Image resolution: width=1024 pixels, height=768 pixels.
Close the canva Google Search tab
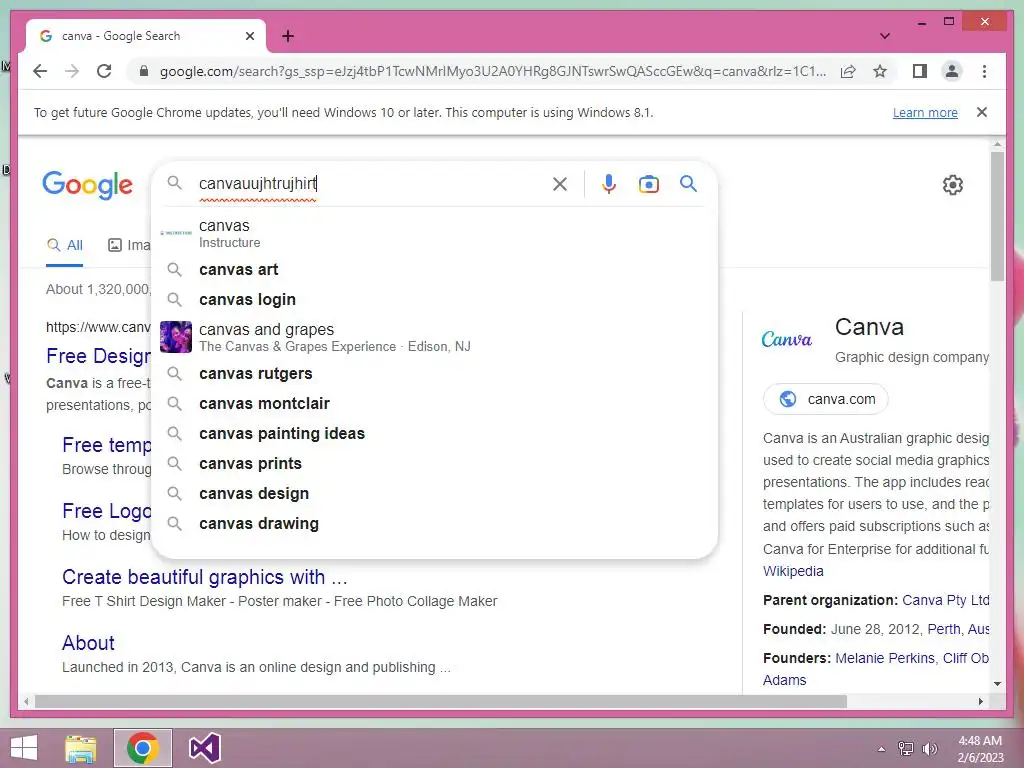(x=249, y=36)
